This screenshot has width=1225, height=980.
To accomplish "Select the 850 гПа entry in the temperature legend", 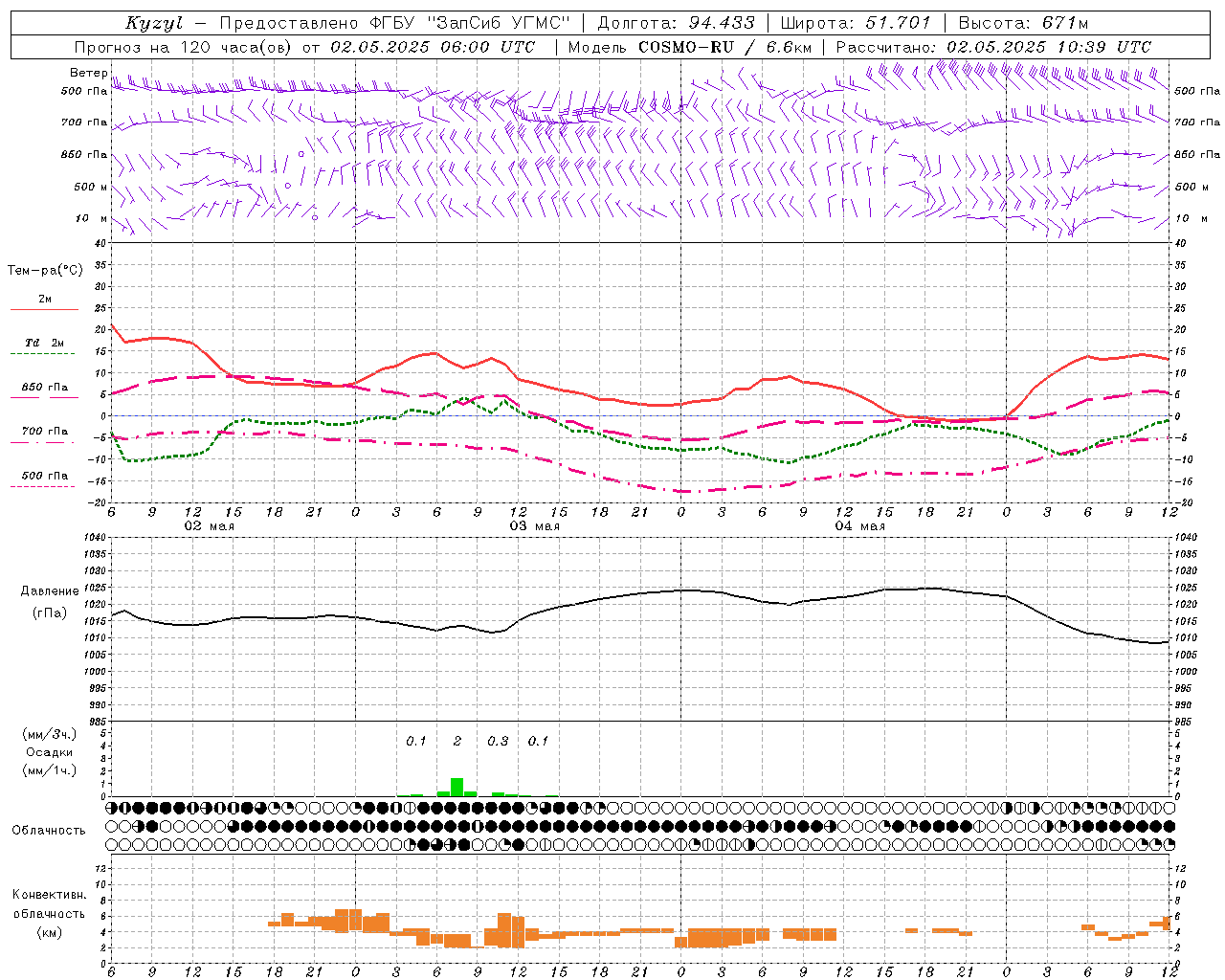I will coord(45,387).
